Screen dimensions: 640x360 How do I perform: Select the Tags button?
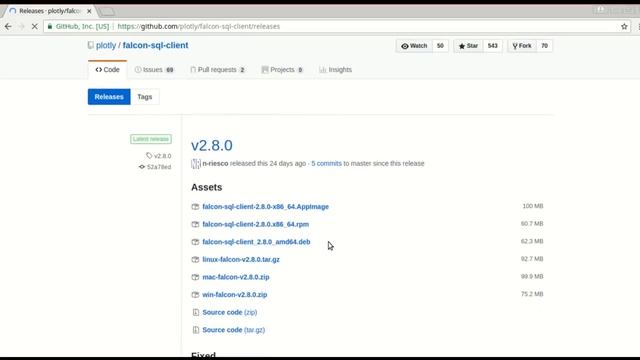coord(145,97)
